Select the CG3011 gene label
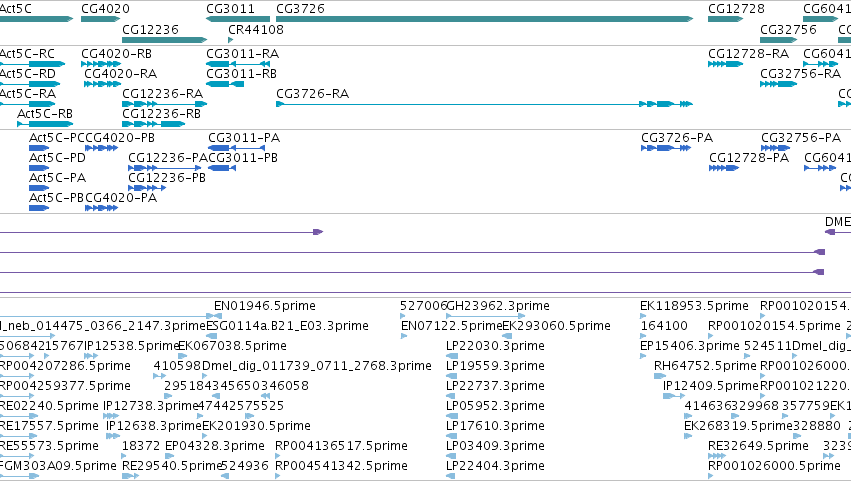 click(x=230, y=9)
